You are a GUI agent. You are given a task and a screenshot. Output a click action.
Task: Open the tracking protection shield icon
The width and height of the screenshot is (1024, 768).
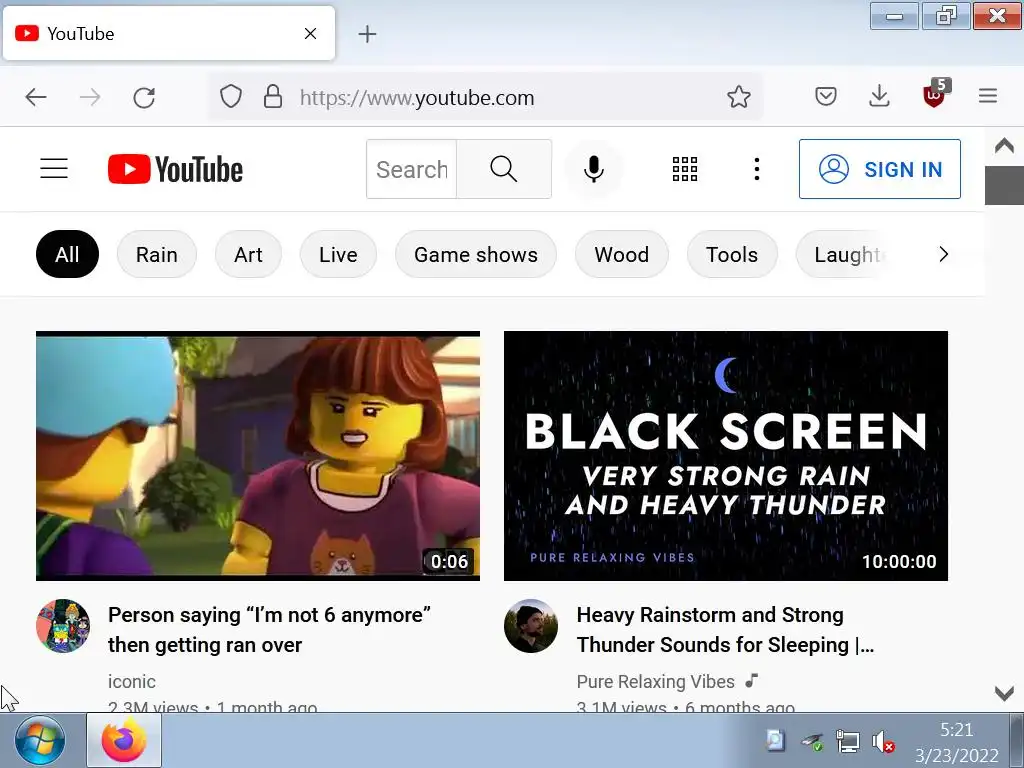[231, 97]
